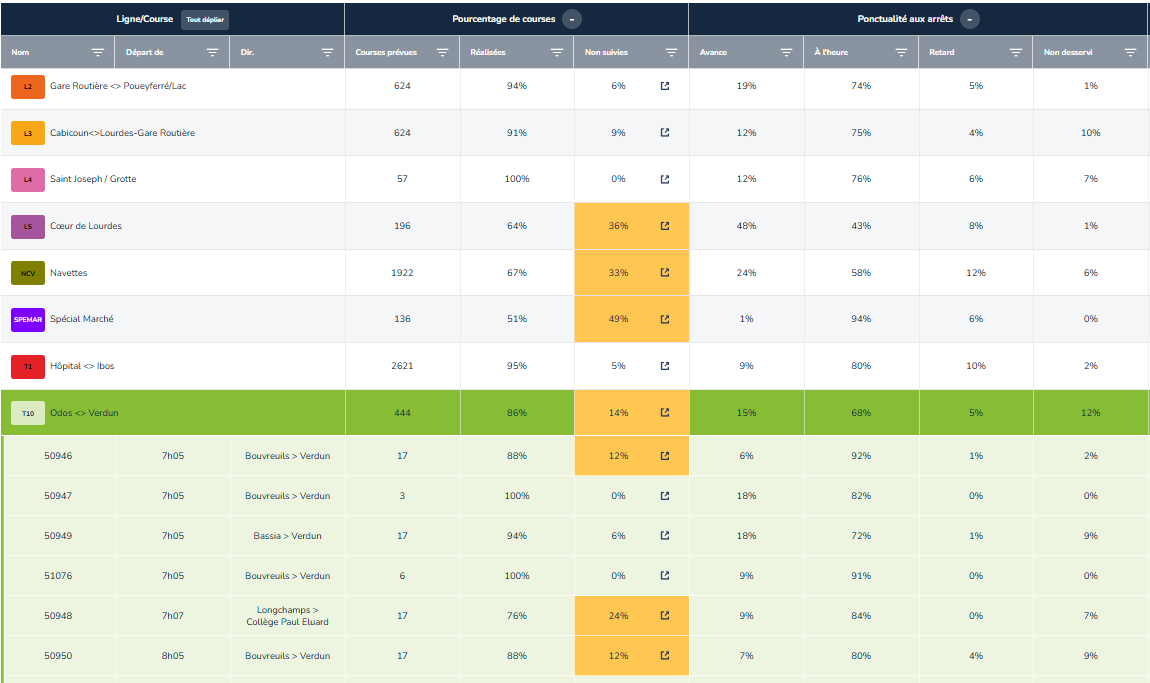The image size is (1150, 683).
Task: Collapse the Ponctualité aux arrêts column group
Action: point(969,19)
